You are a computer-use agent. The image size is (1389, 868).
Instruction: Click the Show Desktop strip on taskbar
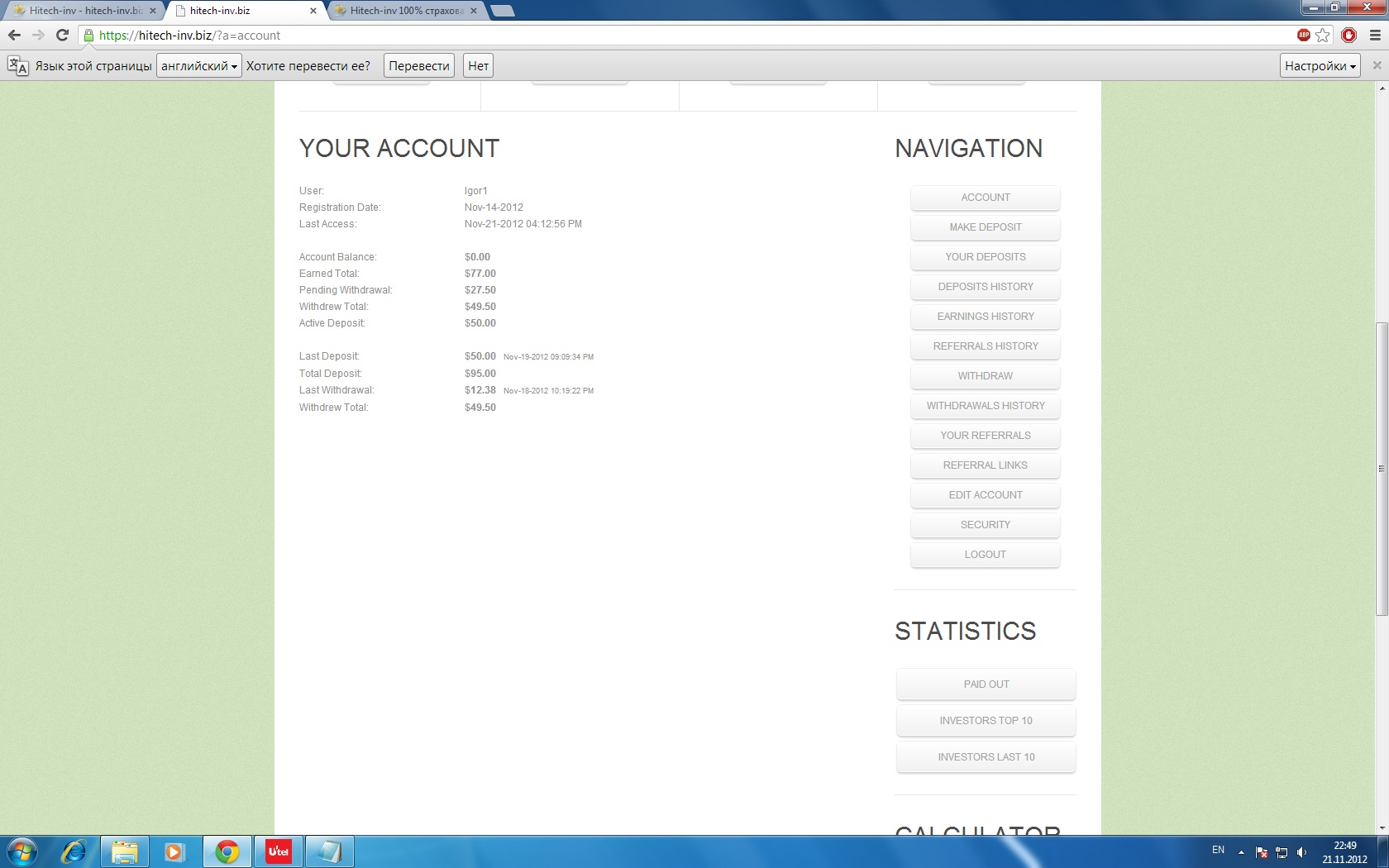pyautogui.click(x=1383, y=851)
